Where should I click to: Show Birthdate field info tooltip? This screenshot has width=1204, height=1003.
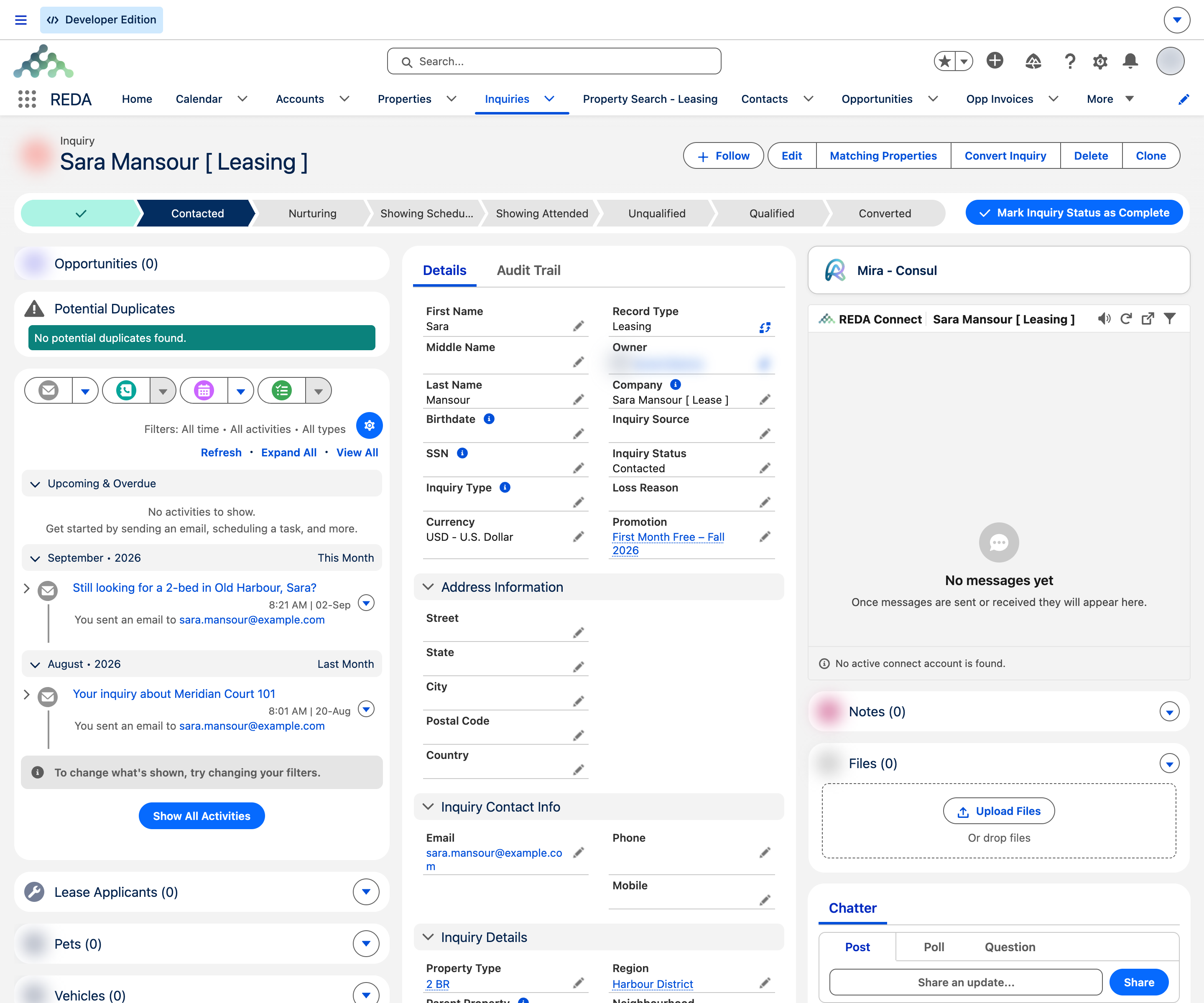tap(489, 419)
